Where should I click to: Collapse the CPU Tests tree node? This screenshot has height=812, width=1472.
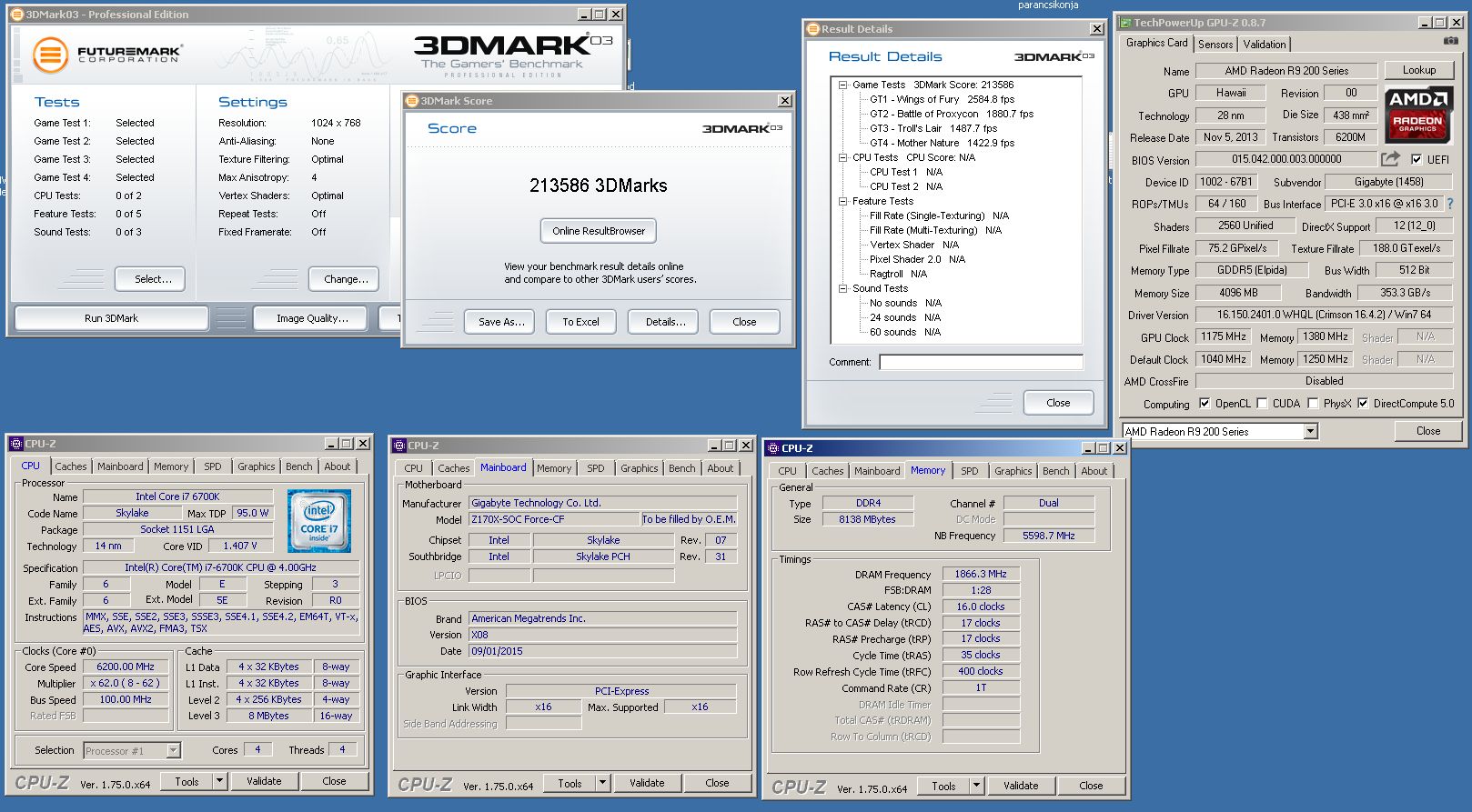tap(843, 157)
